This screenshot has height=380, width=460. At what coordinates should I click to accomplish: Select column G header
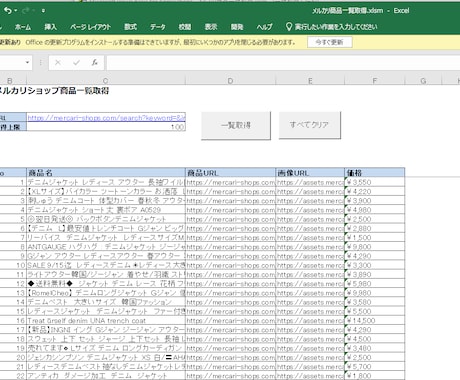click(x=423, y=81)
